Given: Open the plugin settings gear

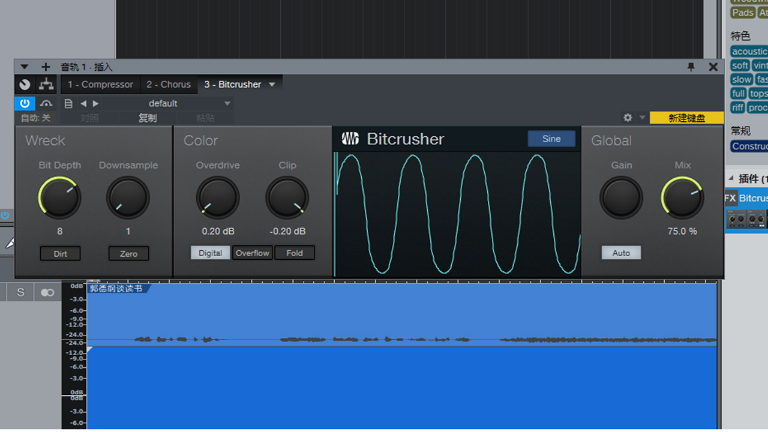Looking at the screenshot, I should pos(627,118).
